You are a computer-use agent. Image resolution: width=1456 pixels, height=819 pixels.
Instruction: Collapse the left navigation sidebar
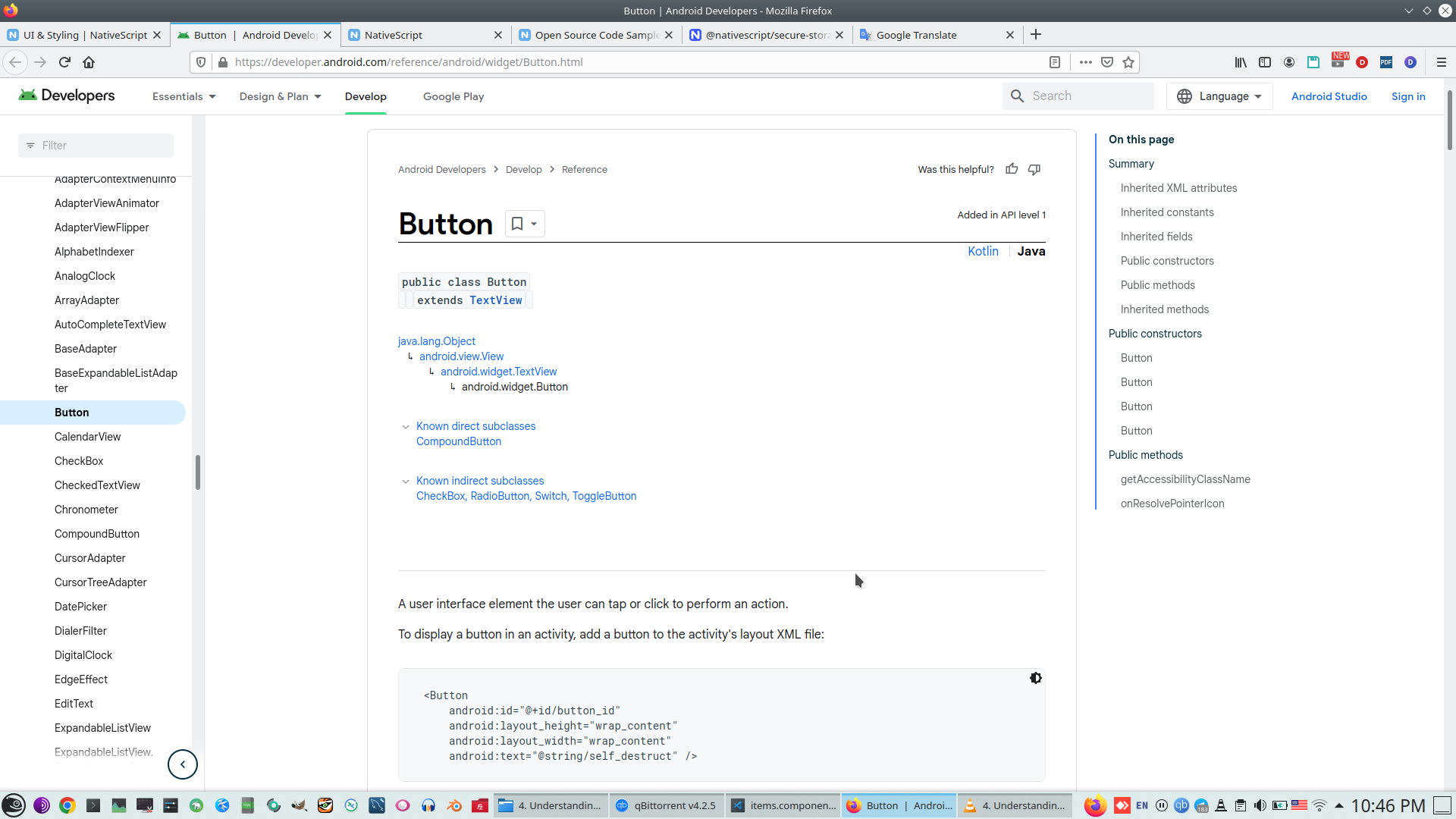click(x=183, y=764)
